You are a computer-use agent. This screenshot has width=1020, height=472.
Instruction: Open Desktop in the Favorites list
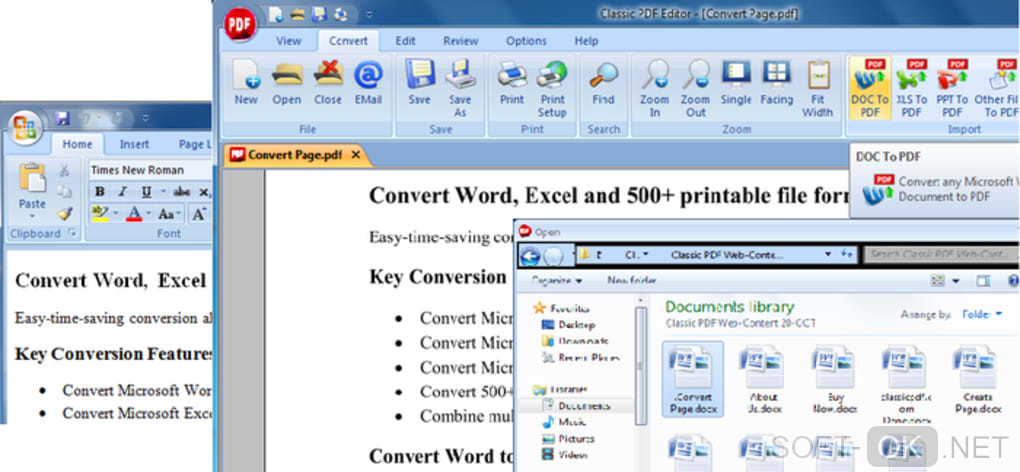(567, 324)
